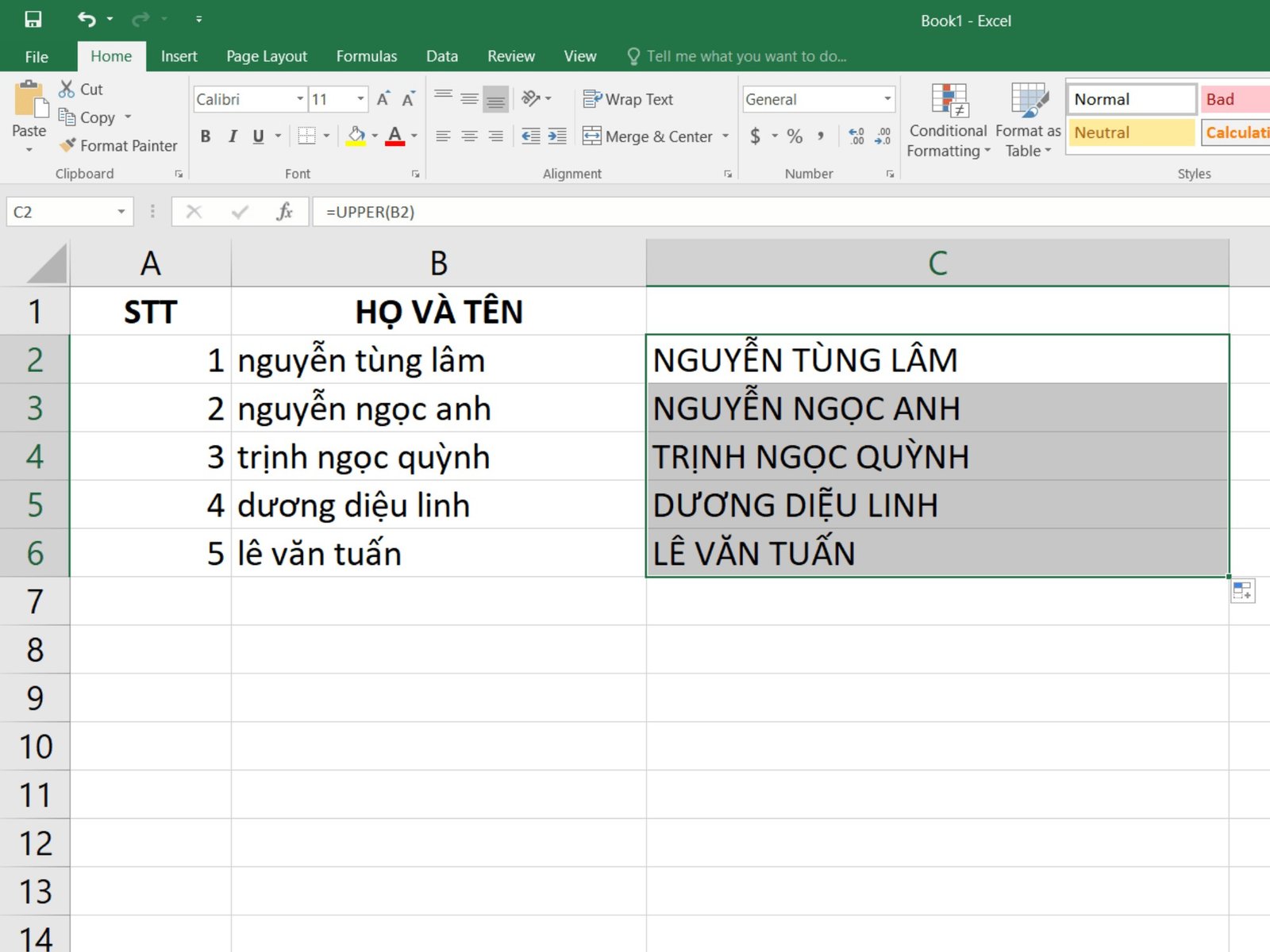This screenshot has height=952, width=1270.
Task: Apply italic formatting
Action: [231, 136]
